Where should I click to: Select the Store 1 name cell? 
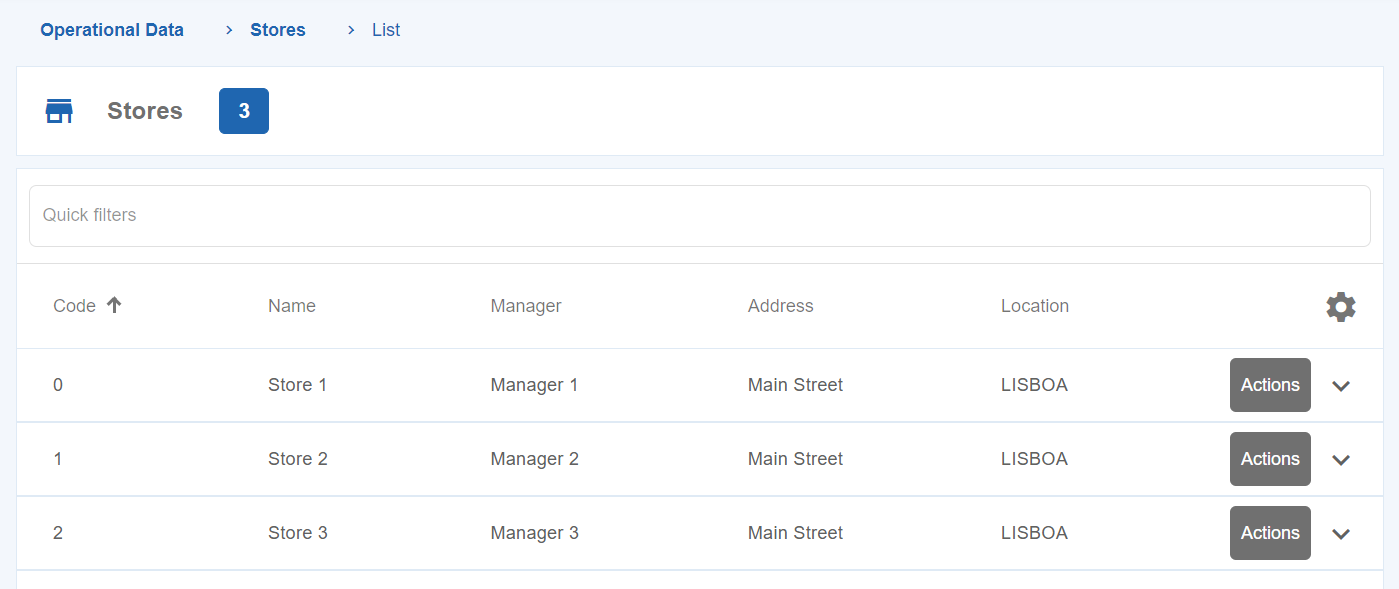[x=297, y=385]
